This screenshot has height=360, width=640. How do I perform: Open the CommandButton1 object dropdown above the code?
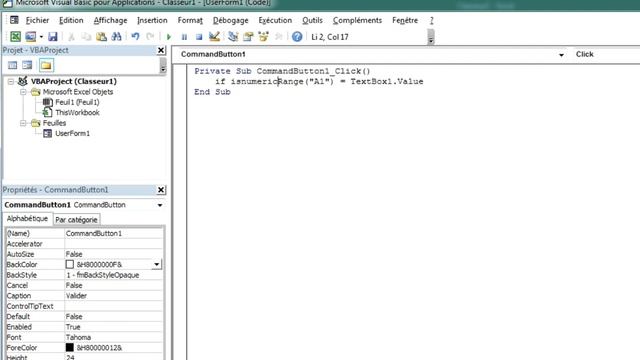[561, 55]
